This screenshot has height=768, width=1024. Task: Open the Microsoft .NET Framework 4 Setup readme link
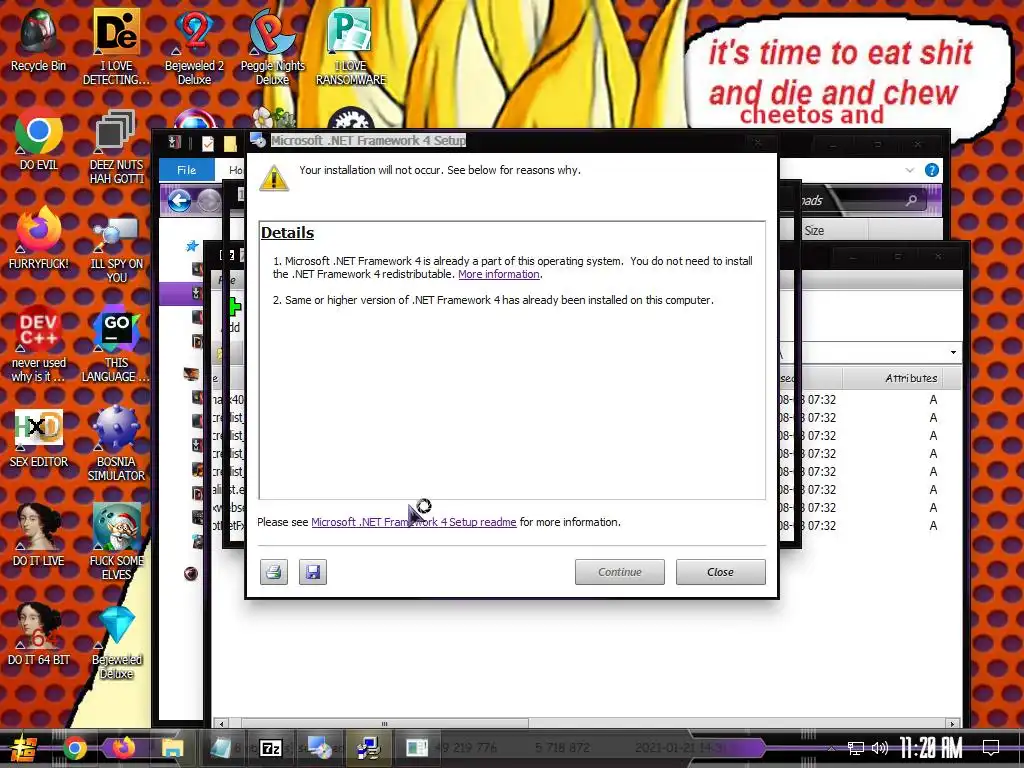[413, 522]
